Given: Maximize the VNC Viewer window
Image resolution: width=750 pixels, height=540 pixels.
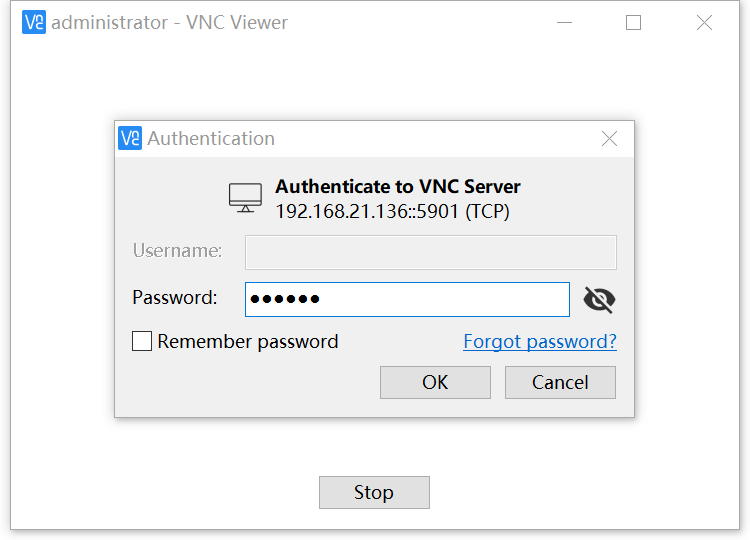Looking at the screenshot, I should [633, 23].
